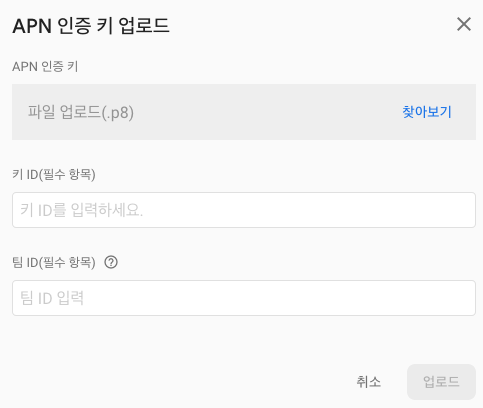
Task: Click the 찾아보기 browse link
Action: coord(427,112)
